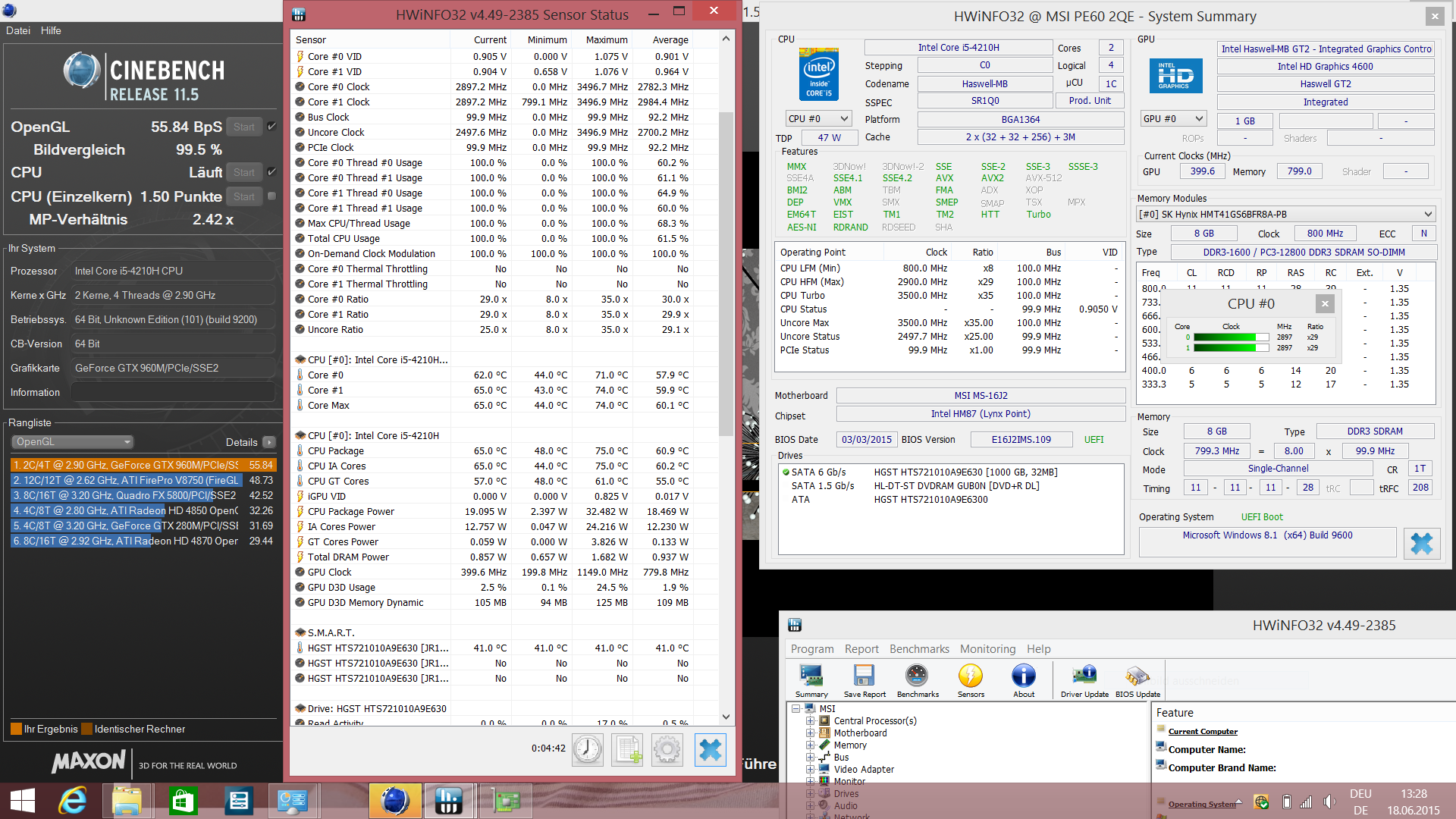The height and width of the screenshot is (819, 1456).
Task: Click the Intel Core i5 inside logo
Action: pyautogui.click(x=819, y=74)
